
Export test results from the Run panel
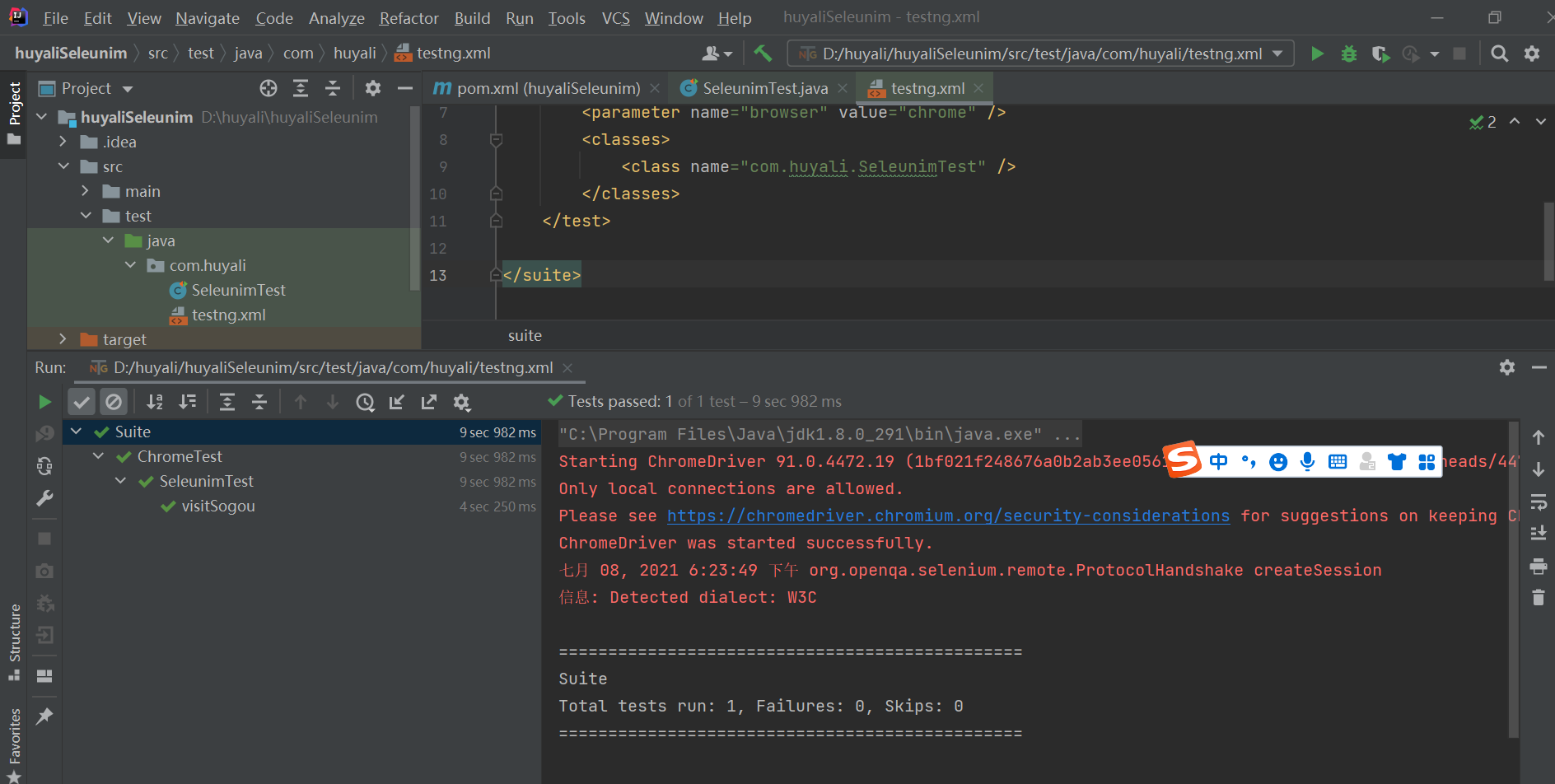(429, 402)
